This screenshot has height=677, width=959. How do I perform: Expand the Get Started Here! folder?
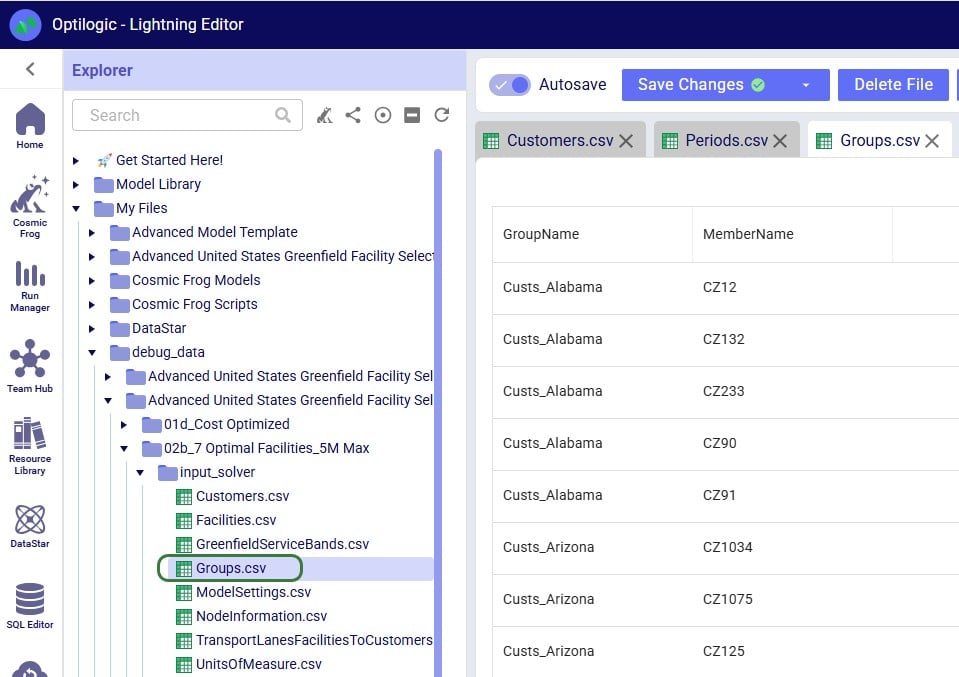[76, 161]
